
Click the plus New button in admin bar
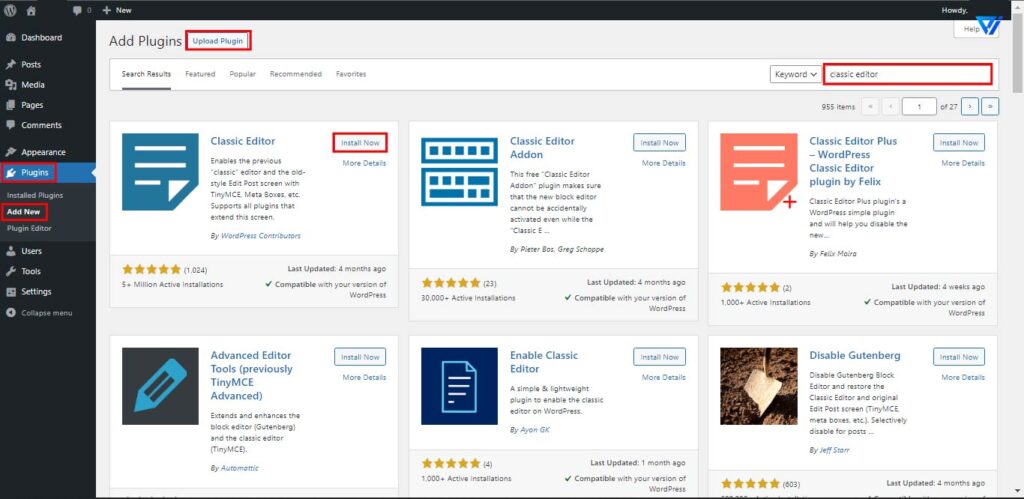click(117, 10)
